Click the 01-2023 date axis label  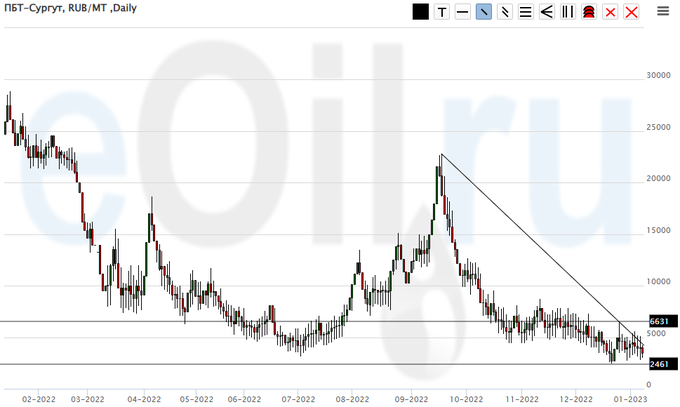click(628, 397)
